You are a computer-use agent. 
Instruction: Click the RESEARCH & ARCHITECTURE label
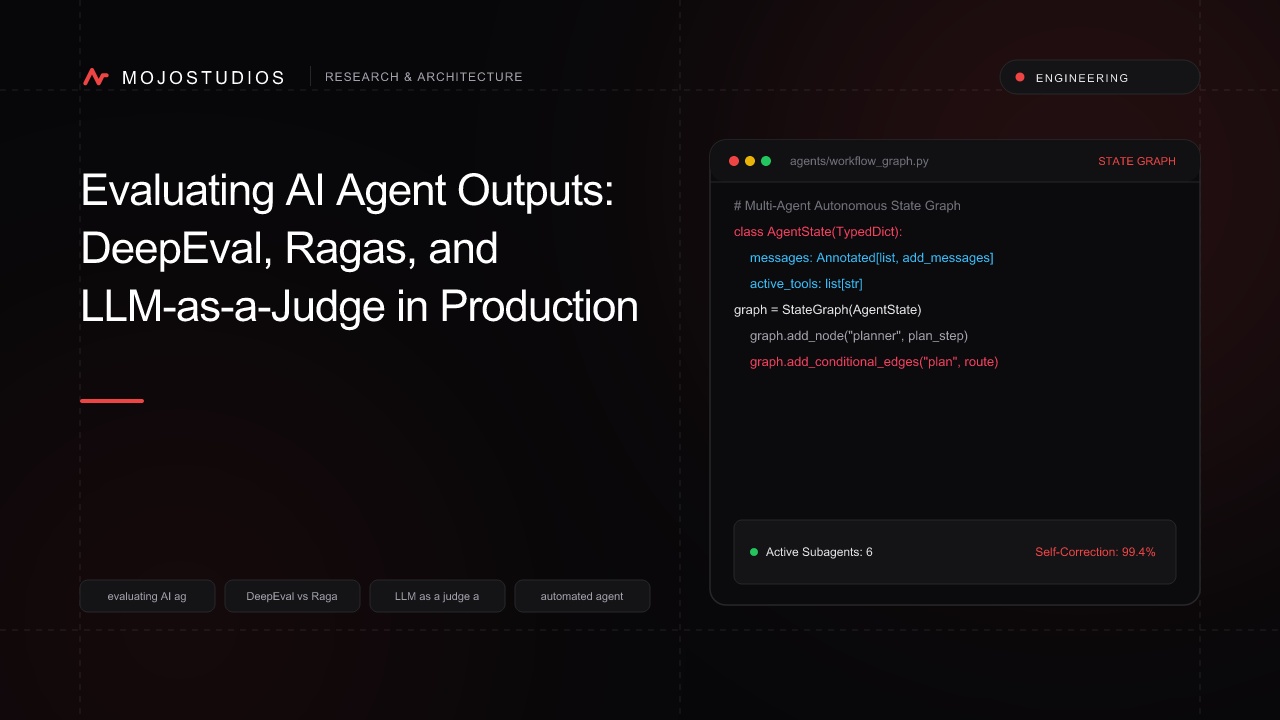[424, 77]
